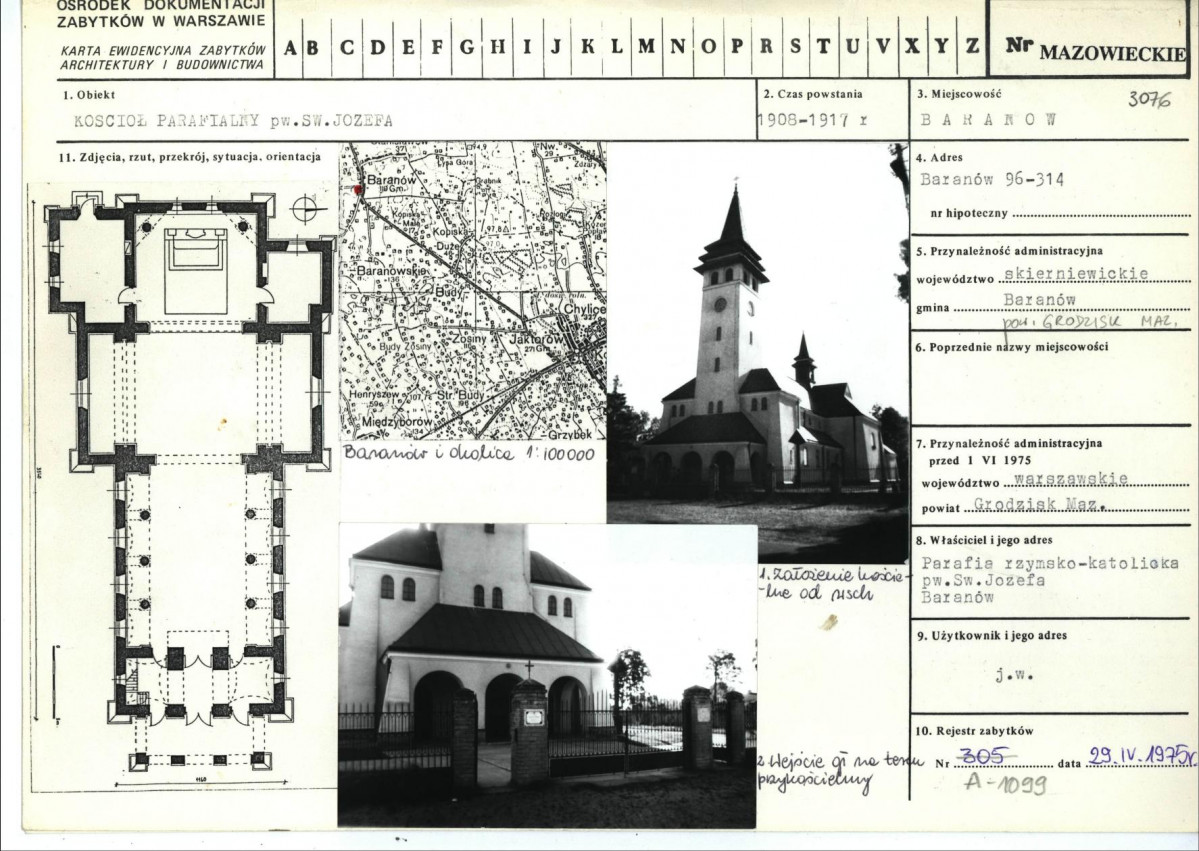Click the województwo skierniewickie entry
1199x851 pixels.
click(x=1076, y=273)
